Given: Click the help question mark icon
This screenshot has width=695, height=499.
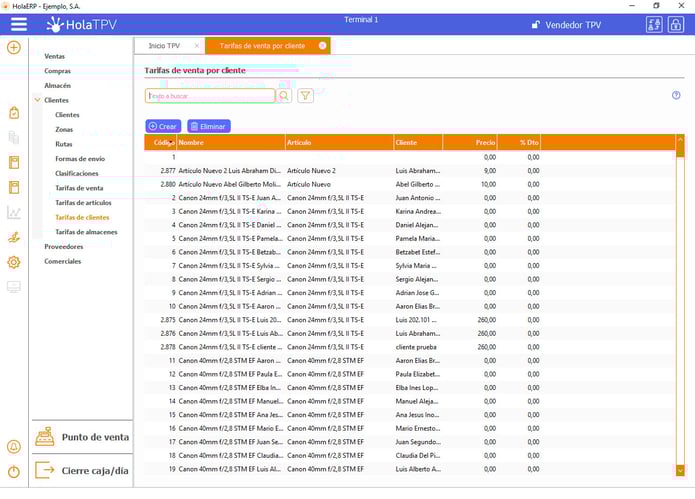Looking at the screenshot, I should pyautogui.click(x=676, y=95).
